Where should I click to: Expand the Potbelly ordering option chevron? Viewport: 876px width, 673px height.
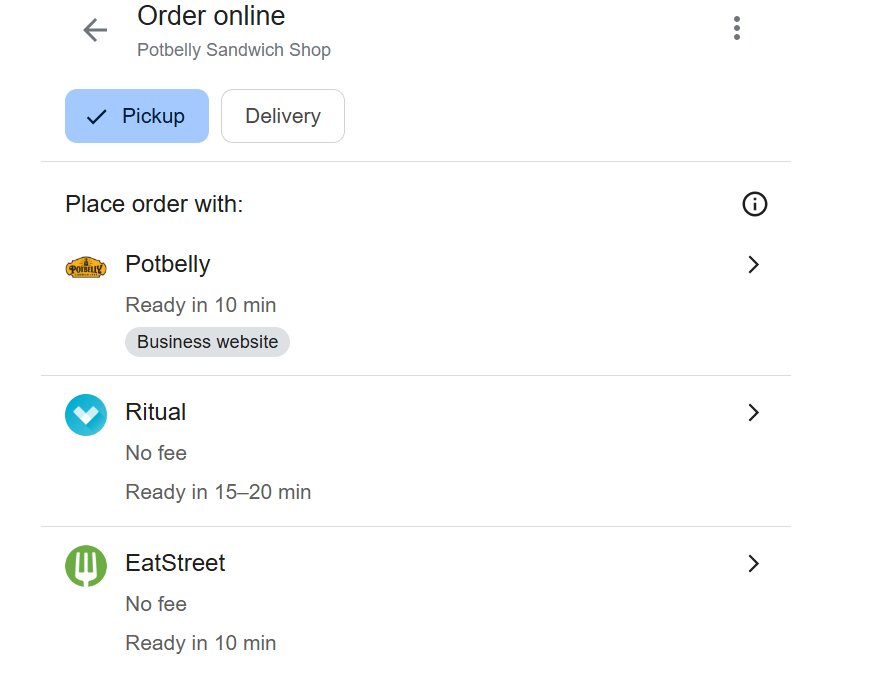coord(754,265)
